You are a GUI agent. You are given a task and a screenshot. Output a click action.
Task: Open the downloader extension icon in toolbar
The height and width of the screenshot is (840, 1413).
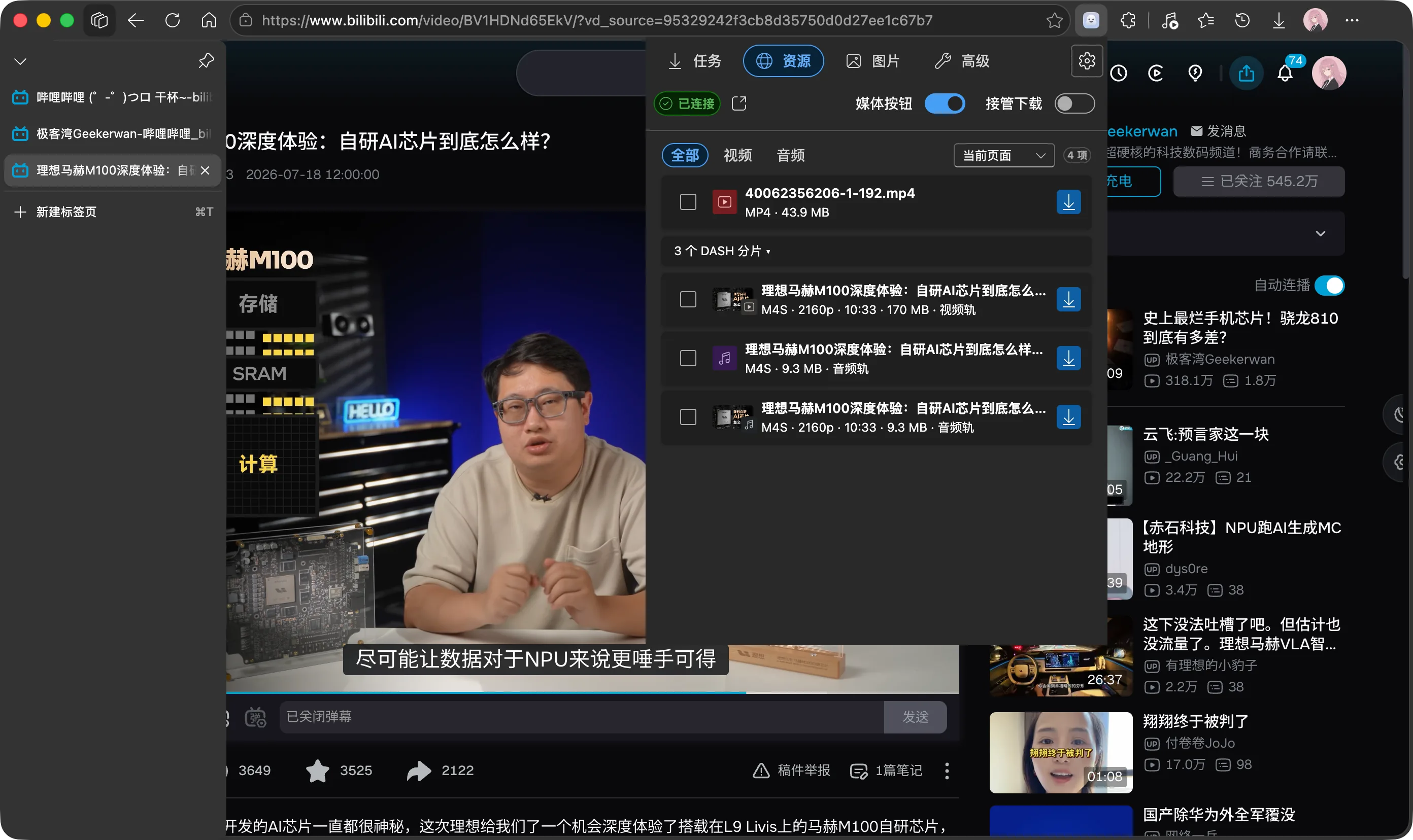[1091, 21]
